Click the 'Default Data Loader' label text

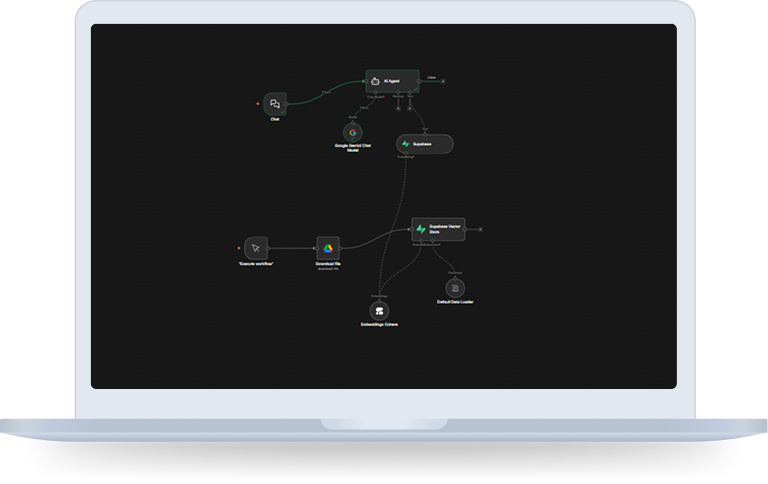pyautogui.click(x=455, y=302)
